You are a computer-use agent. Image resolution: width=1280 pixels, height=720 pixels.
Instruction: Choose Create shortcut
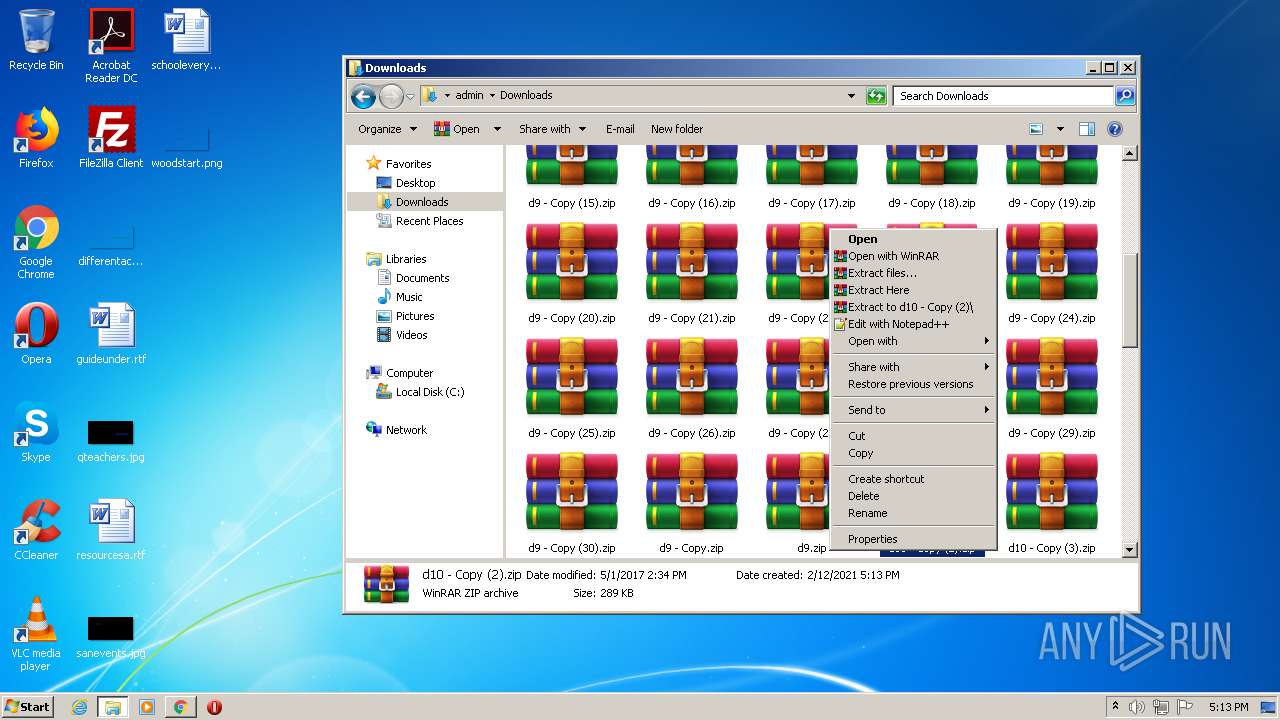coord(914,479)
